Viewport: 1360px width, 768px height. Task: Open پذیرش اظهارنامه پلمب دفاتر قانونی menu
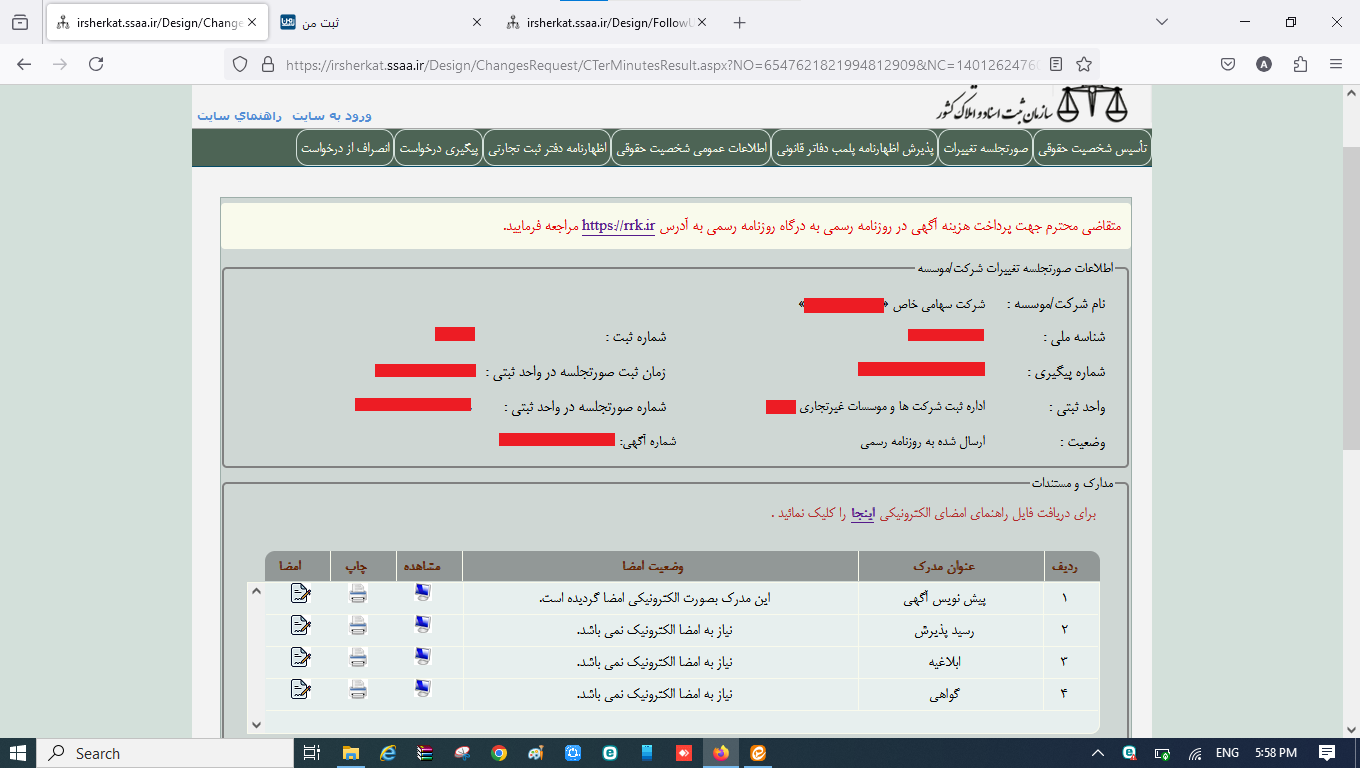click(x=855, y=148)
